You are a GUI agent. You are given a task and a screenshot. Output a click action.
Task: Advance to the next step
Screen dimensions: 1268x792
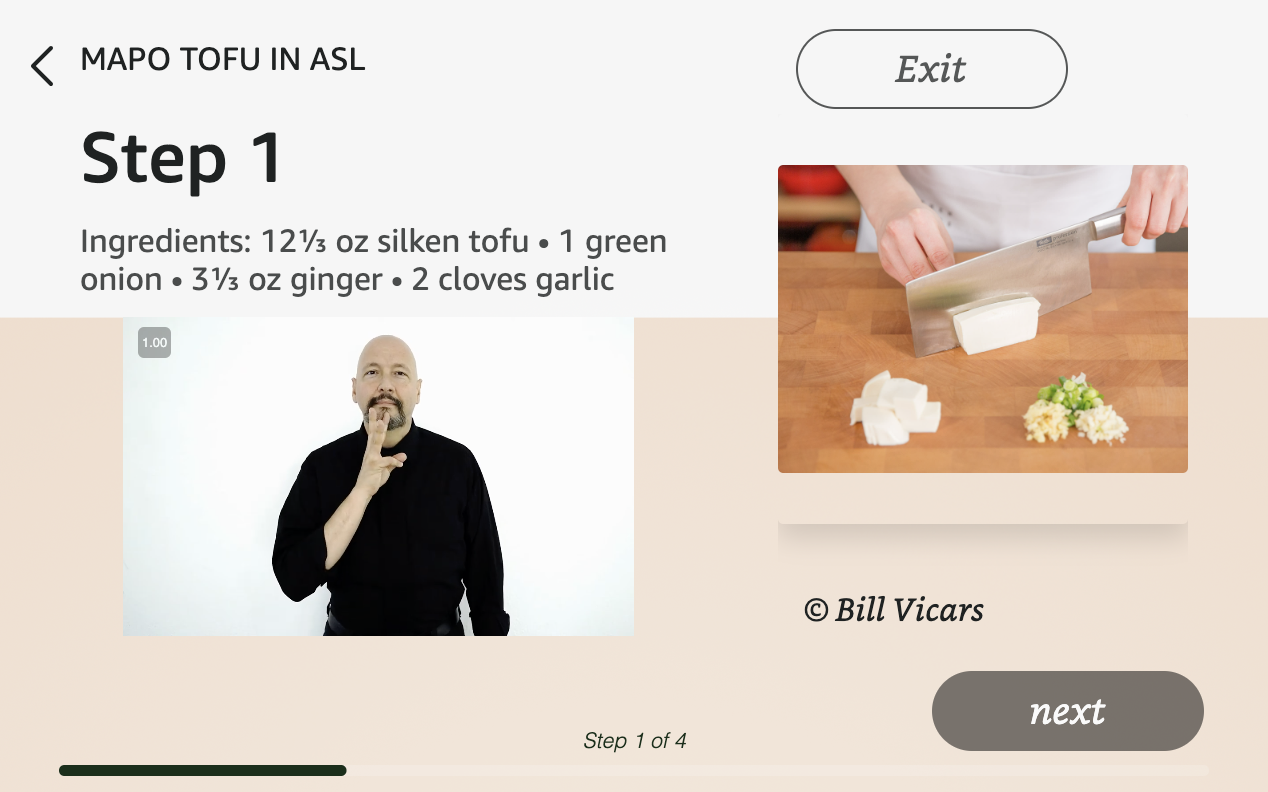pos(1067,711)
